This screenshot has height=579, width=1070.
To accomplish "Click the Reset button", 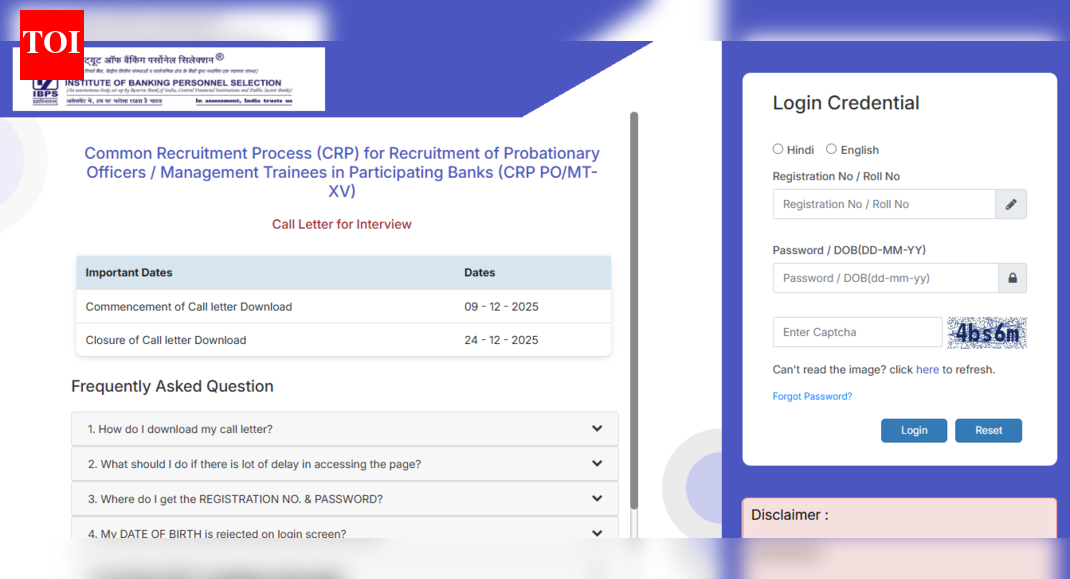I will click(988, 430).
